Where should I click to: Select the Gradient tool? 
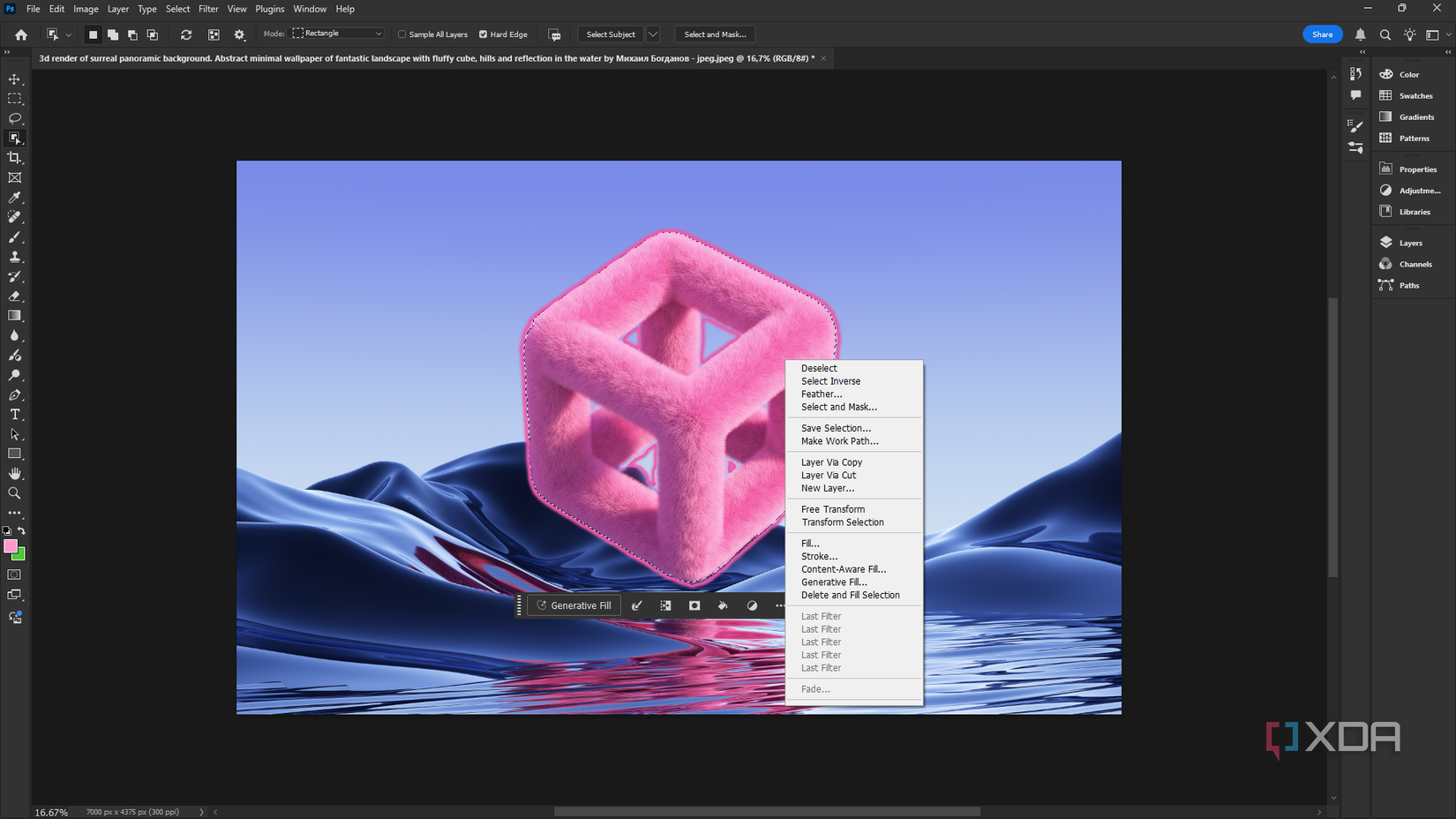[x=15, y=316]
